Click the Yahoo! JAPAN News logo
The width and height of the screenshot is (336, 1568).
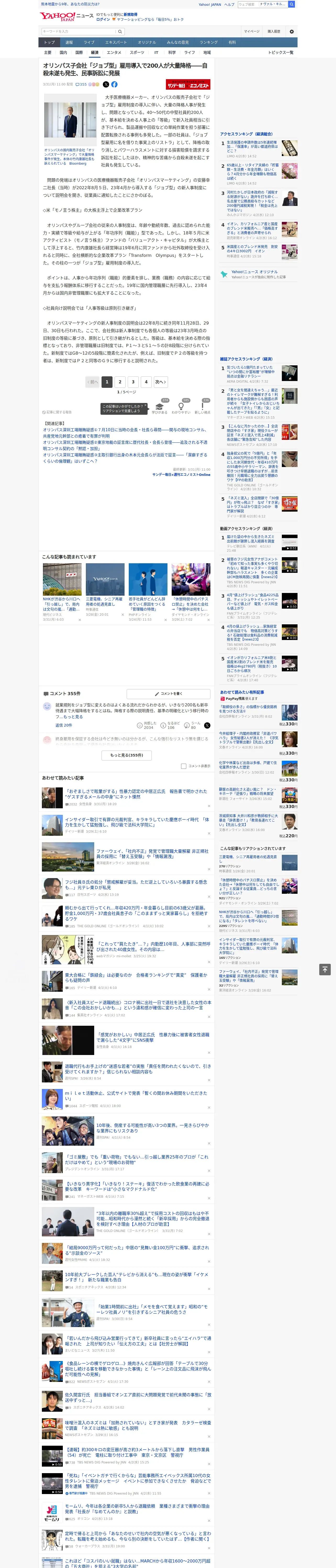[x=66, y=16]
